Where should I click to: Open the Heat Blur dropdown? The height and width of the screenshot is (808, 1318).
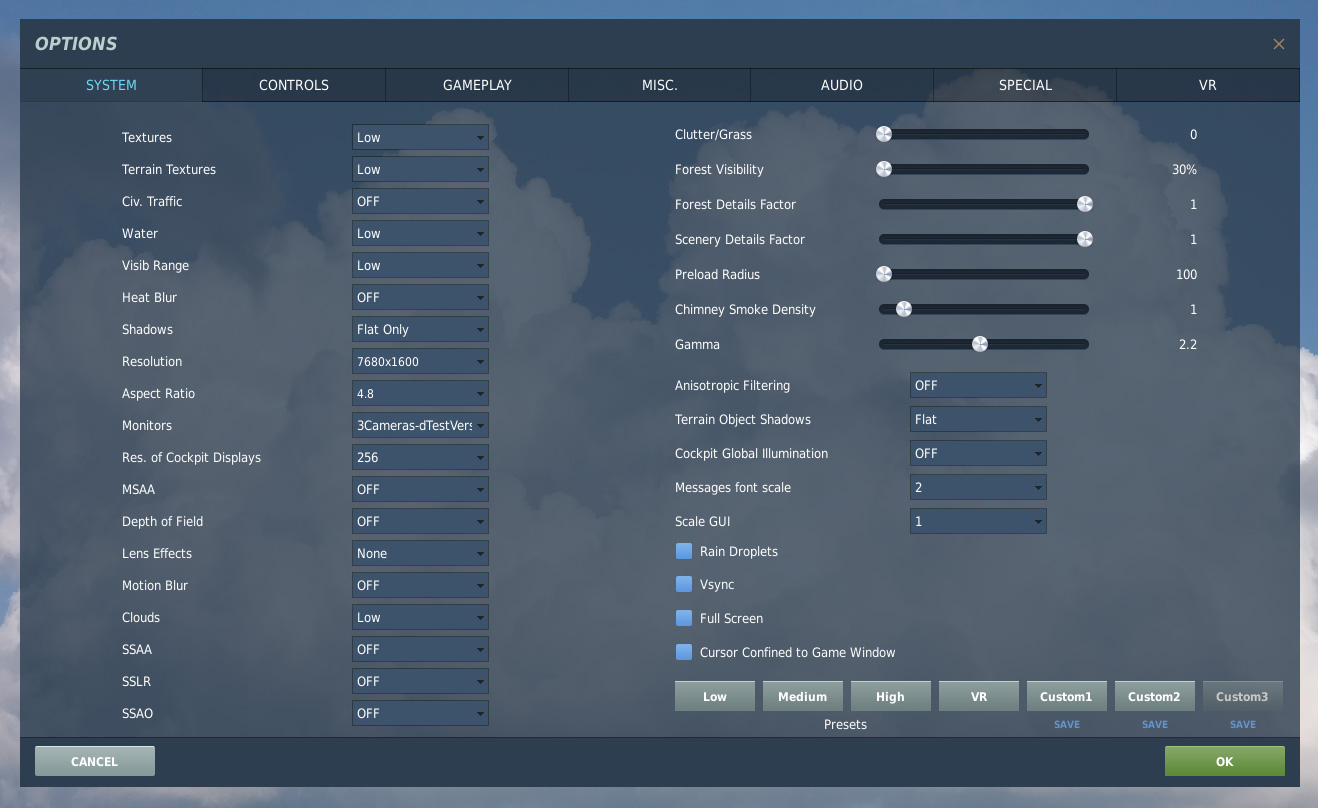tap(420, 297)
